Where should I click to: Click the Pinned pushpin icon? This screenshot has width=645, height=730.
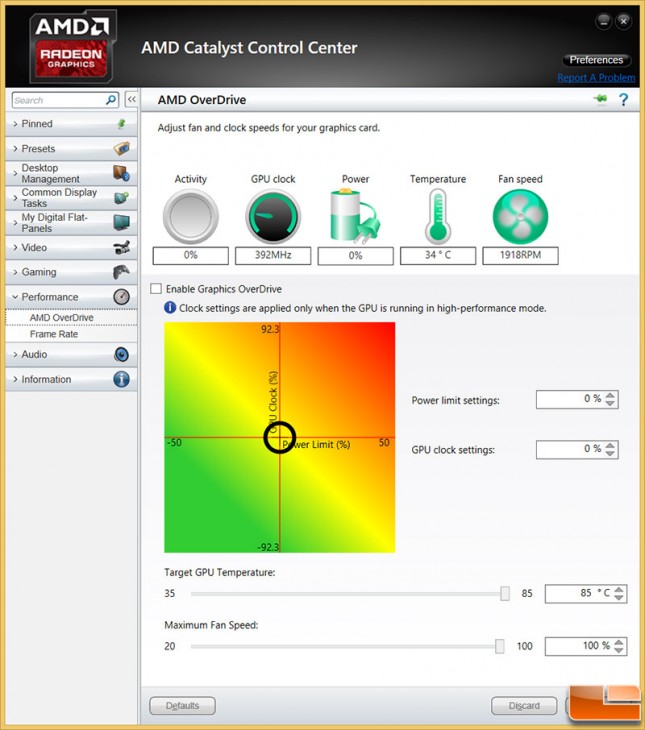click(x=121, y=124)
